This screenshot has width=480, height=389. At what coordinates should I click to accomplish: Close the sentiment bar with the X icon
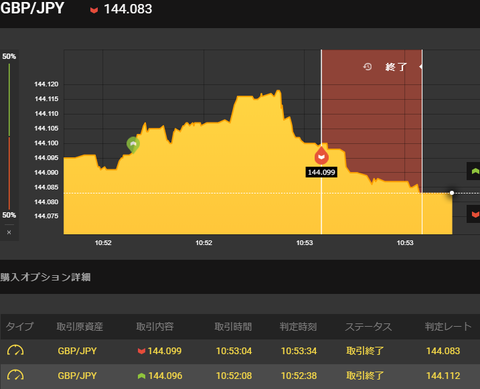(x=9, y=232)
